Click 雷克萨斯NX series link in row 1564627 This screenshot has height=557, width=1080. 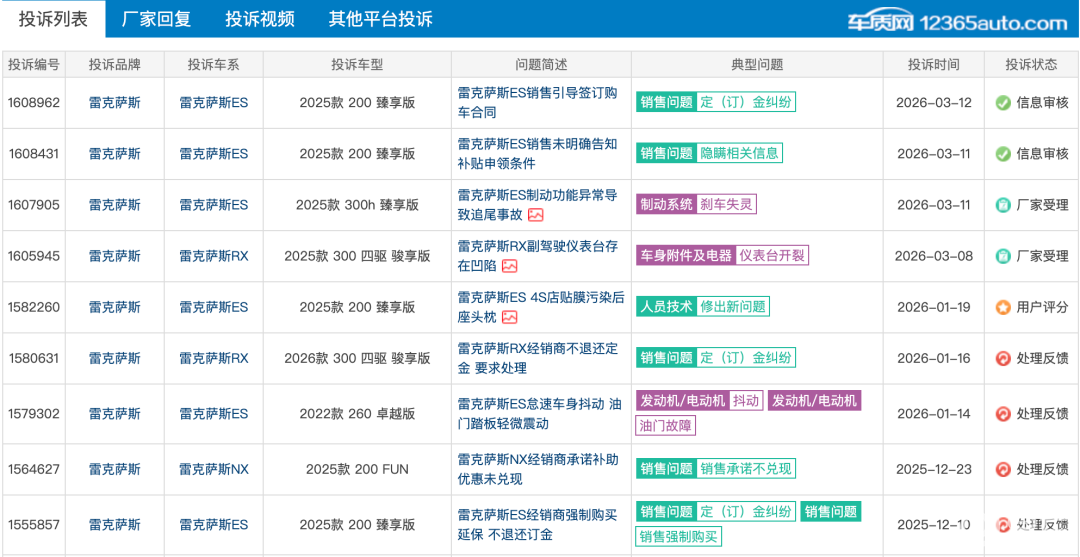tap(214, 469)
